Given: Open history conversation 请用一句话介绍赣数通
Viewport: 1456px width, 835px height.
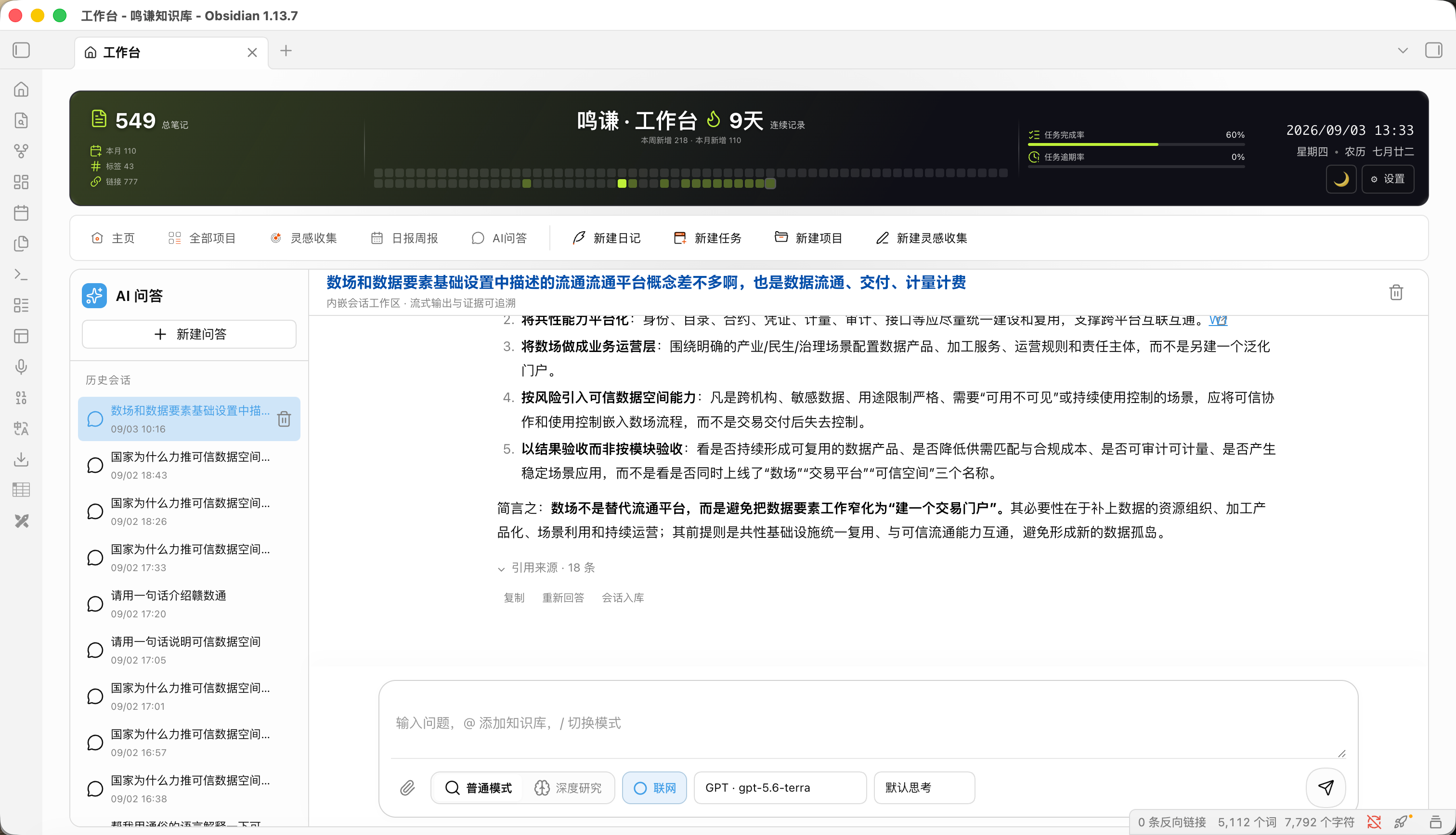Looking at the screenshot, I should [x=189, y=604].
